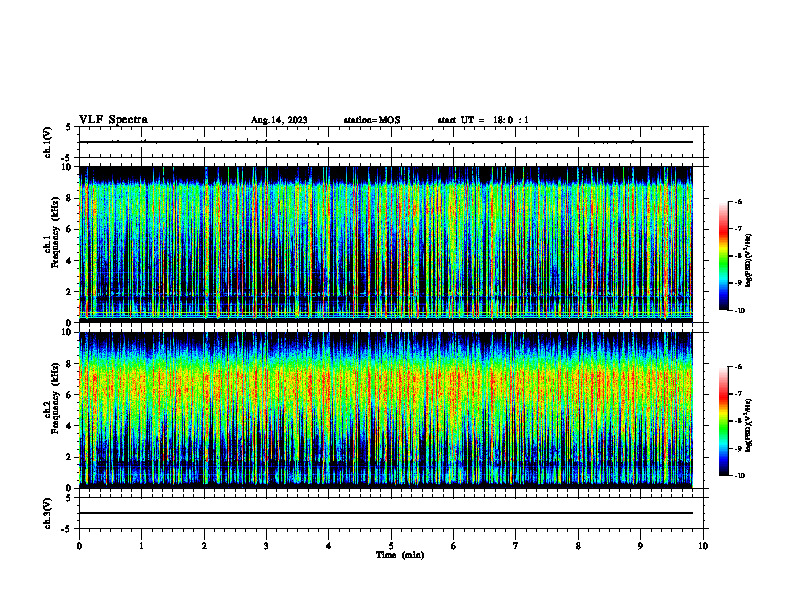792x612 pixels.
Task: Click time axis tick label "2"
Action: tap(204, 546)
